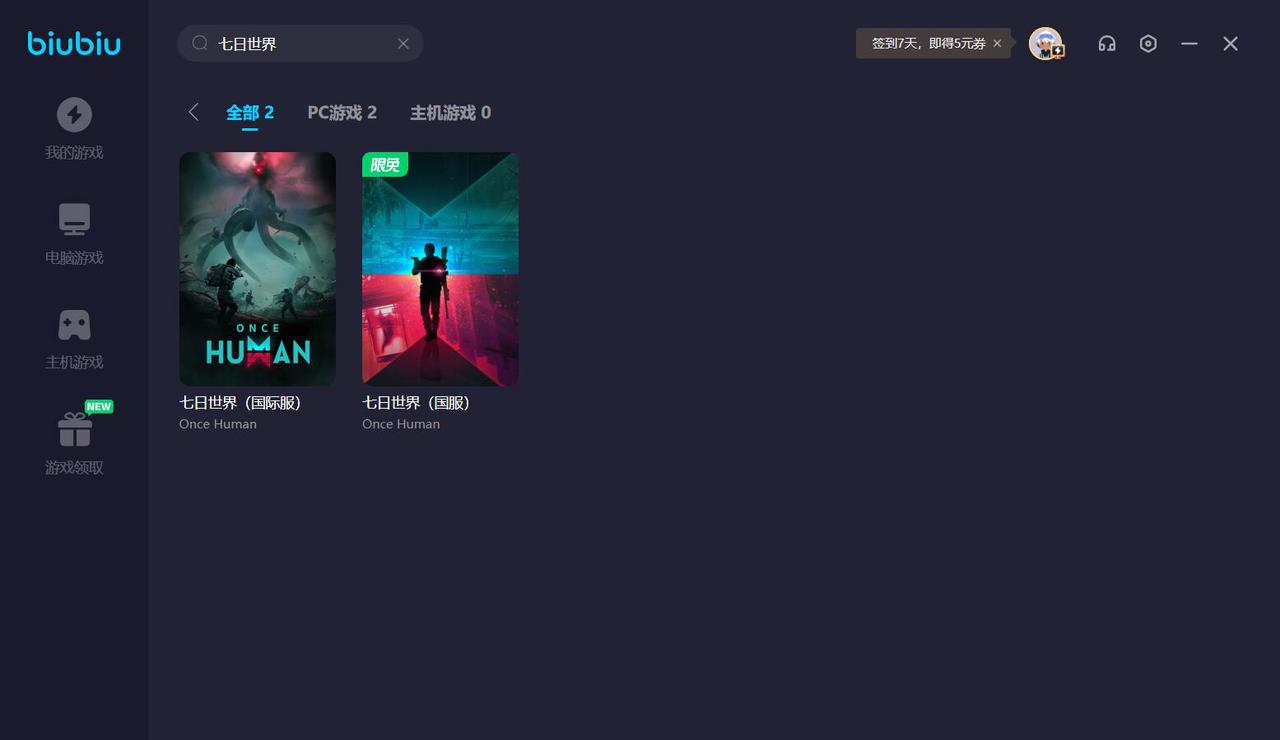This screenshot has height=740, width=1280.
Task: Open 游戏领取 gift icon
Action: [x=74, y=430]
